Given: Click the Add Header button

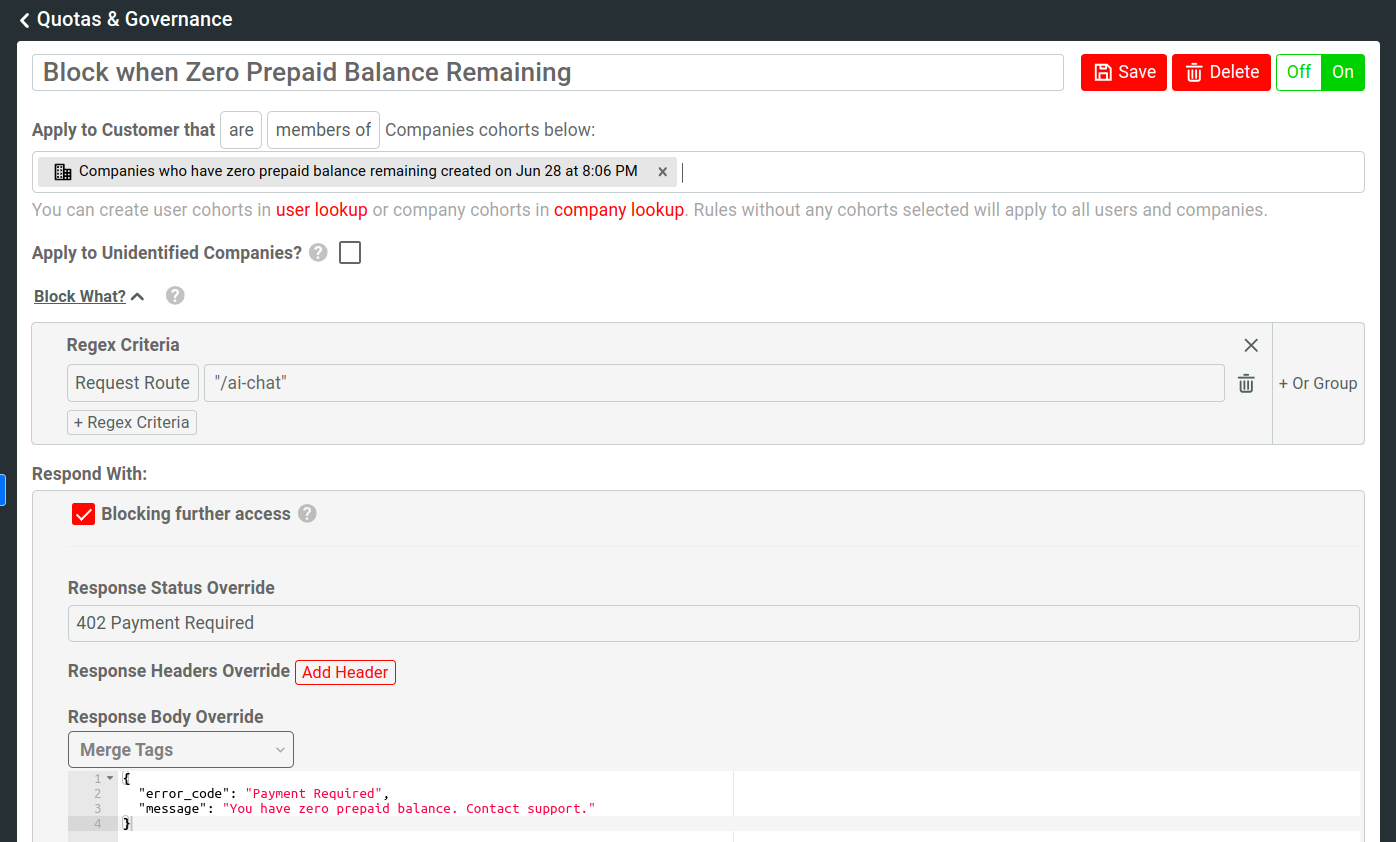Looking at the screenshot, I should pyautogui.click(x=345, y=672).
